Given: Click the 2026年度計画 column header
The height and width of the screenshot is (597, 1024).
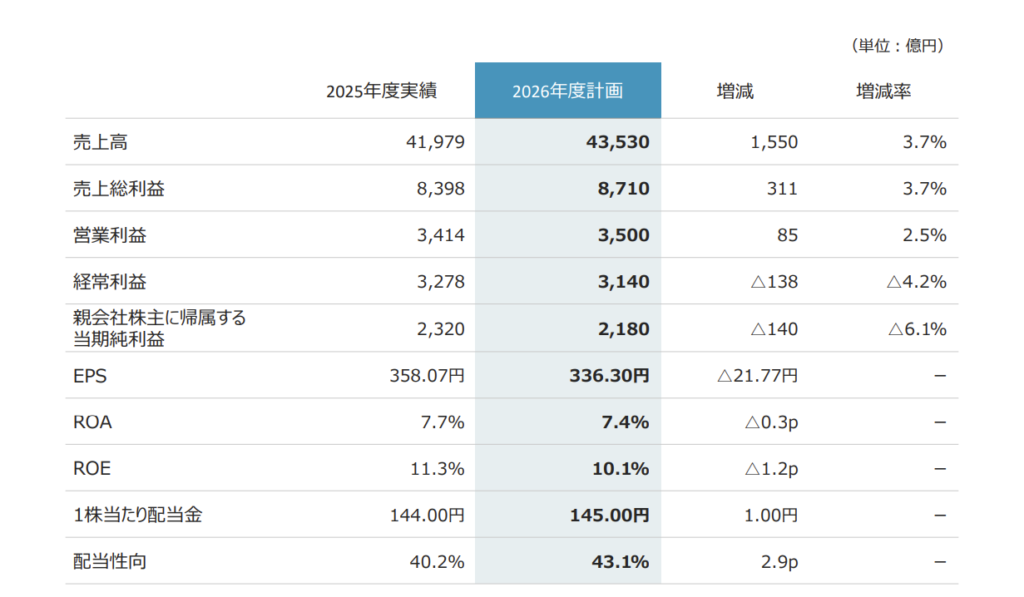Looking at the screenshot, I should (x=567, y=91).
